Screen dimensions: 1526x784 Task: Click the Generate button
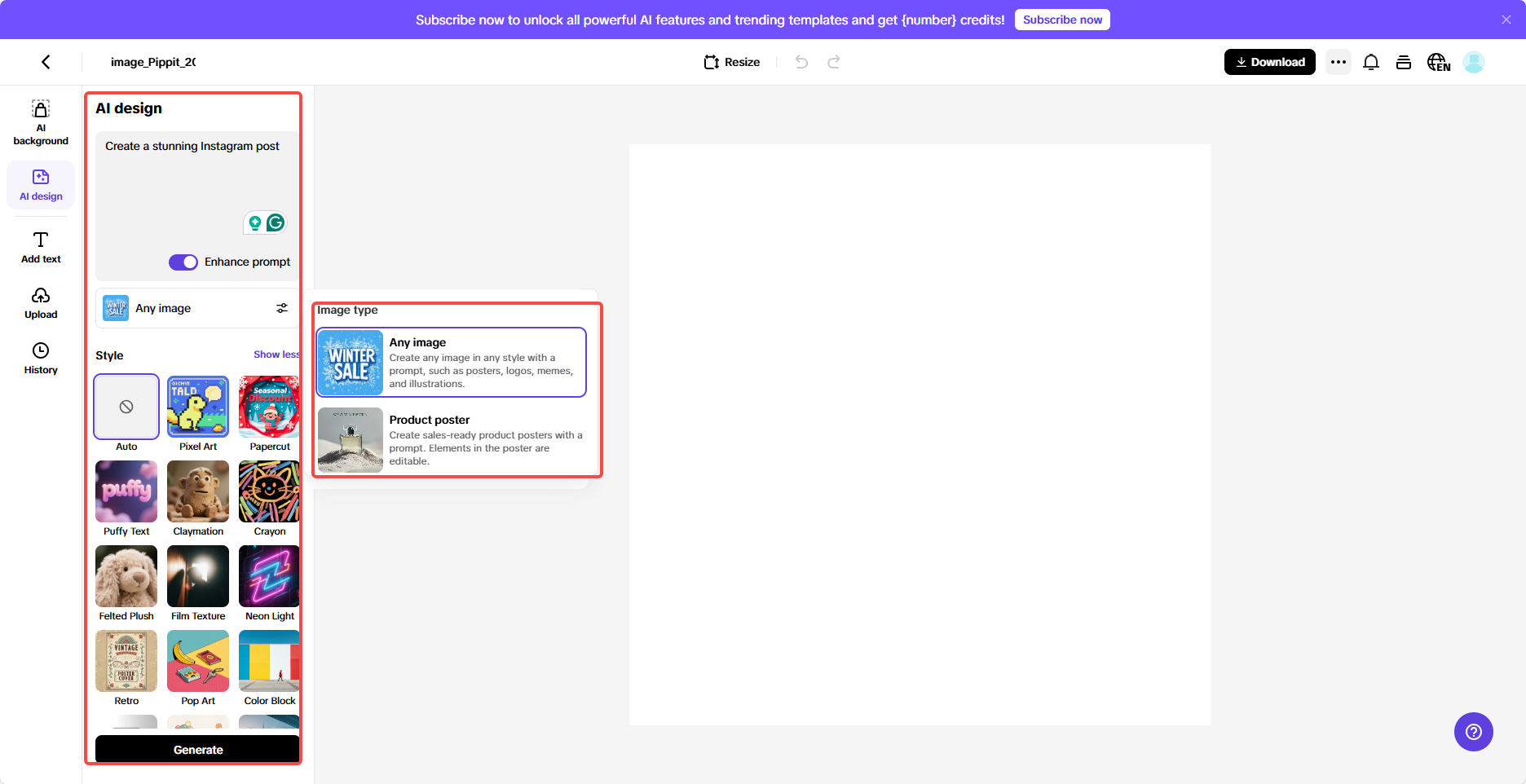197,750
